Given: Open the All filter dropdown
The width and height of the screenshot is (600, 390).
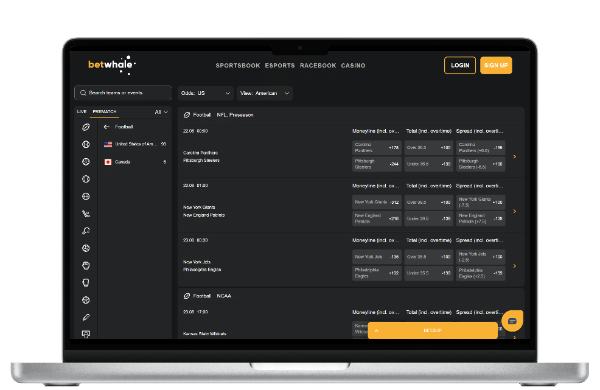Looking at the screenshot, I should pos(161,112).
